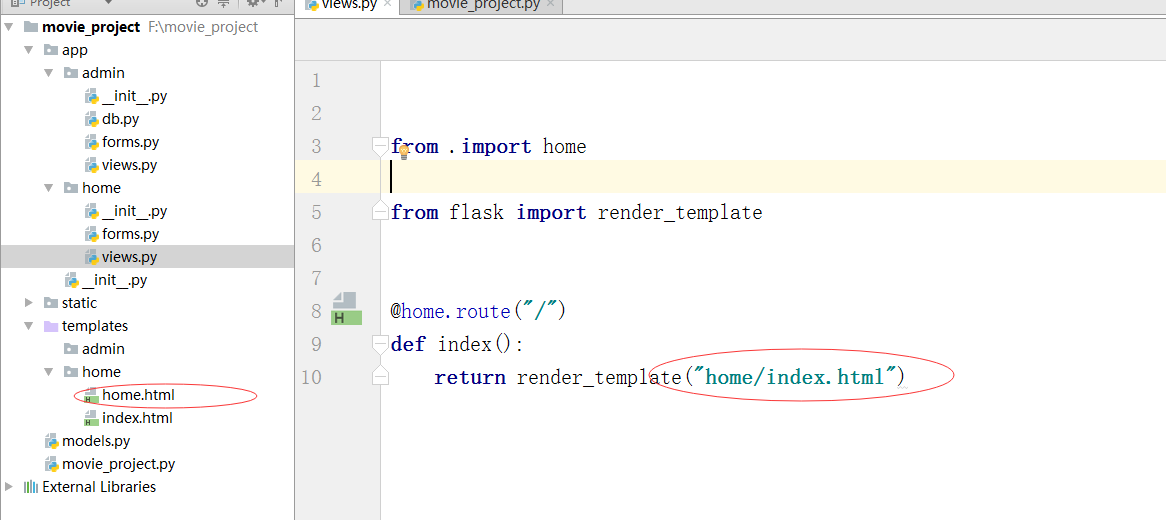This screenshot has height=520, width=1166.
Task: Click line number 7 in the gutter
Action: (316, 279)
